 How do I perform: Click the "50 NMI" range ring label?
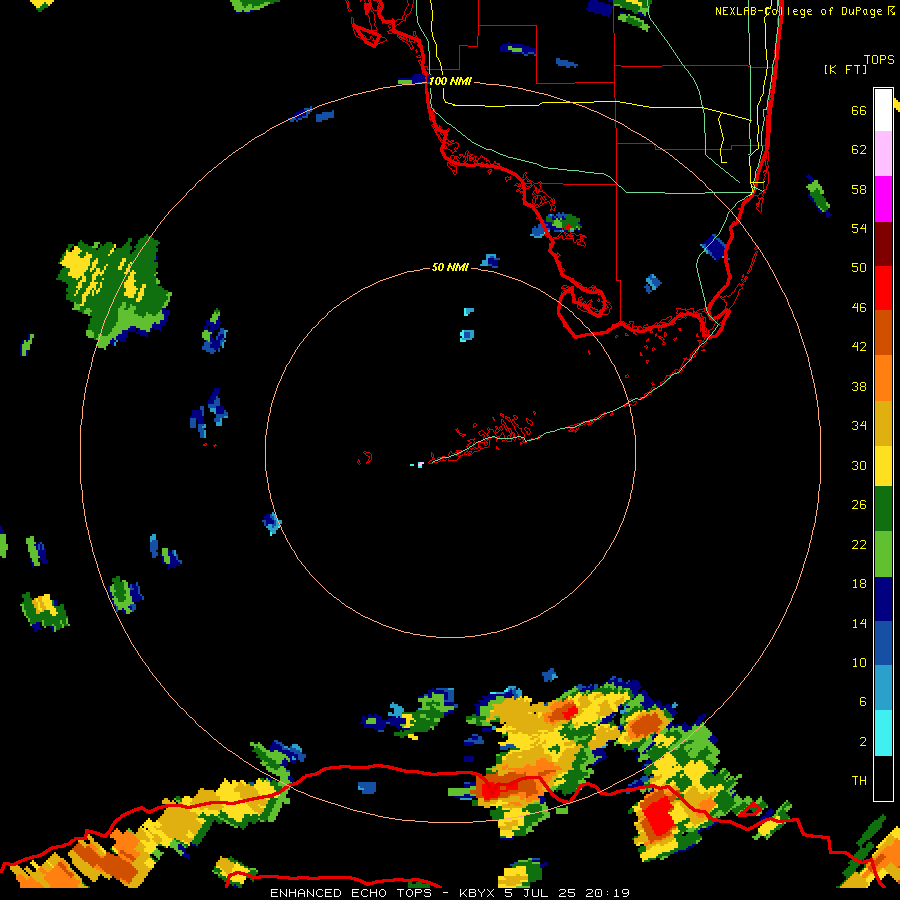pyautogui.click(x=450, y=267)
